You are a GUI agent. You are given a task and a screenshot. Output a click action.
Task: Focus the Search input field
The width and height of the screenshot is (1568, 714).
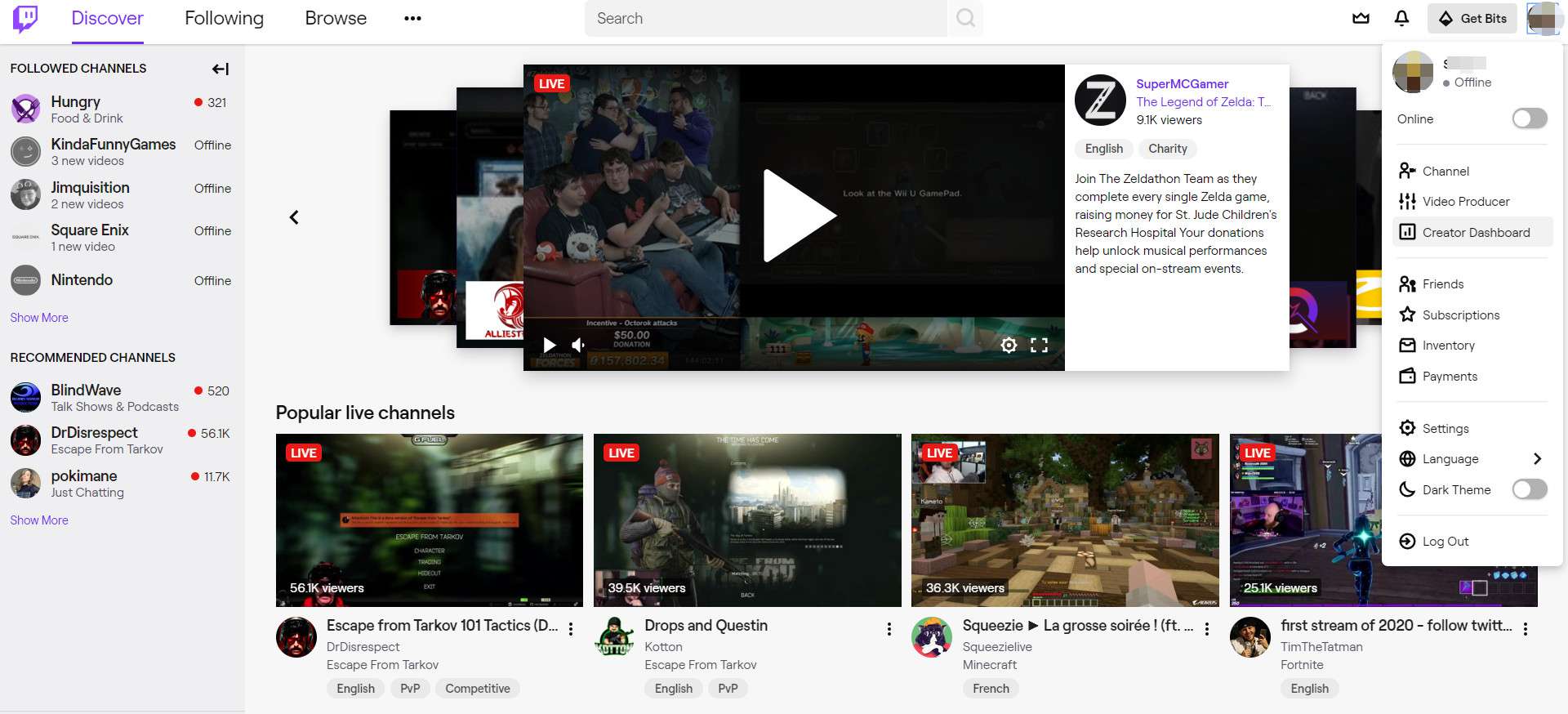pyautogui.click(x=765, y=18)
